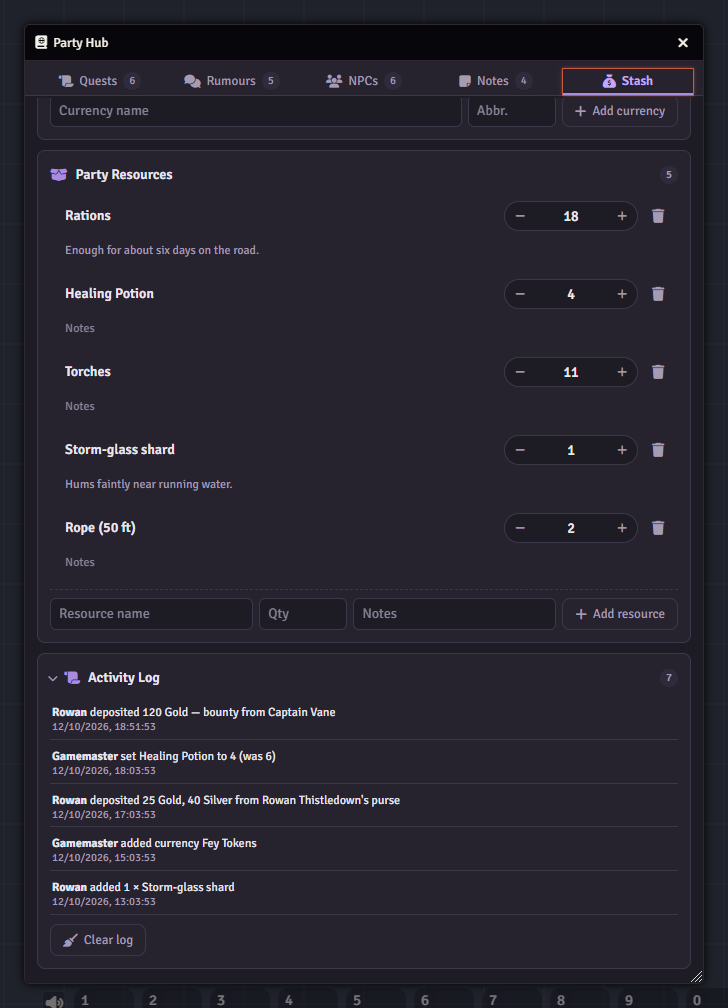Increment the Torches quantity
Image resolution: width=728 pixels, height=1008 pixels.
(622, 372)
